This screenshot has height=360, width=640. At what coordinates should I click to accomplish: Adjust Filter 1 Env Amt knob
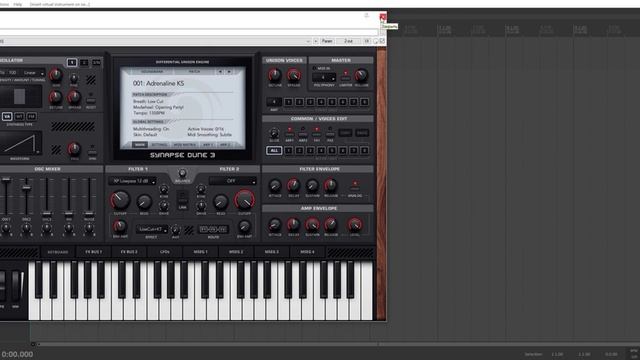tap(120, 227)
